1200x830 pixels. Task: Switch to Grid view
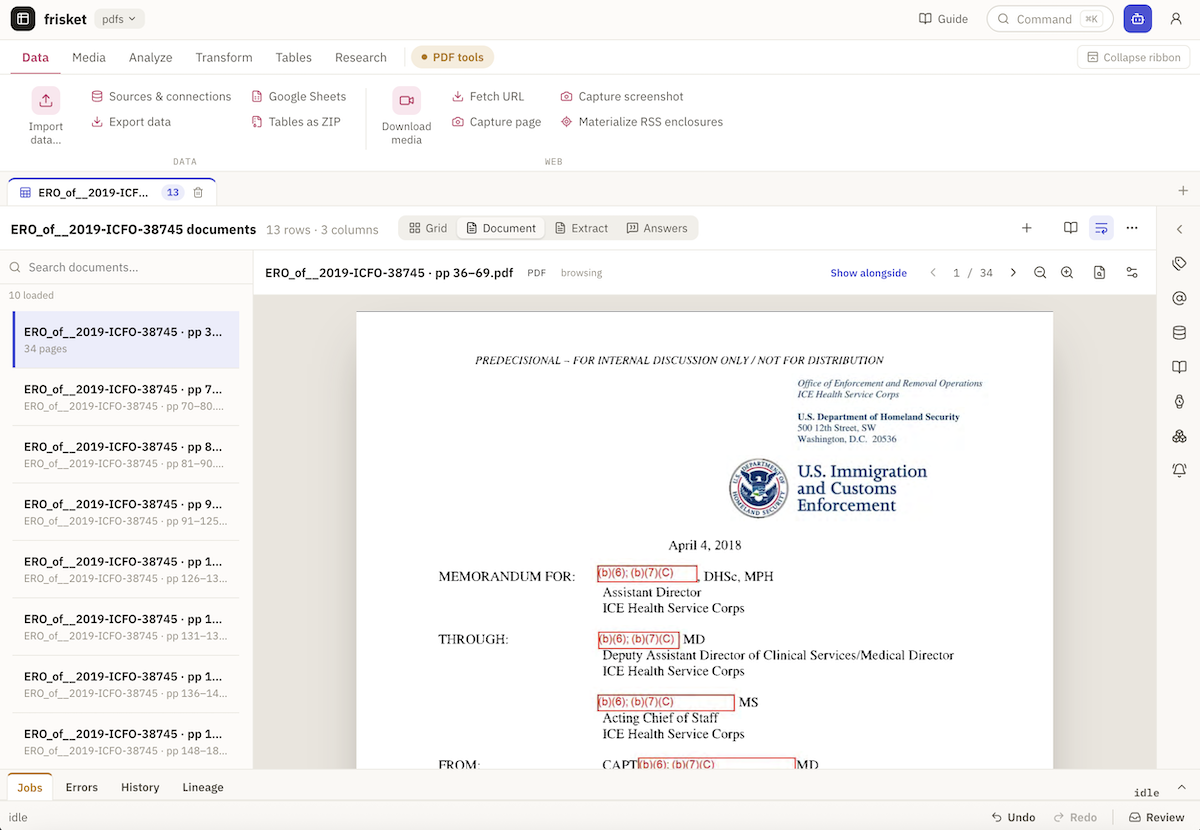[428, 228]
